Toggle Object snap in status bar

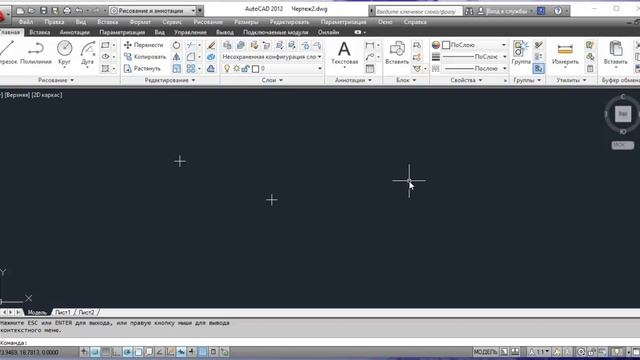[138, 352]
